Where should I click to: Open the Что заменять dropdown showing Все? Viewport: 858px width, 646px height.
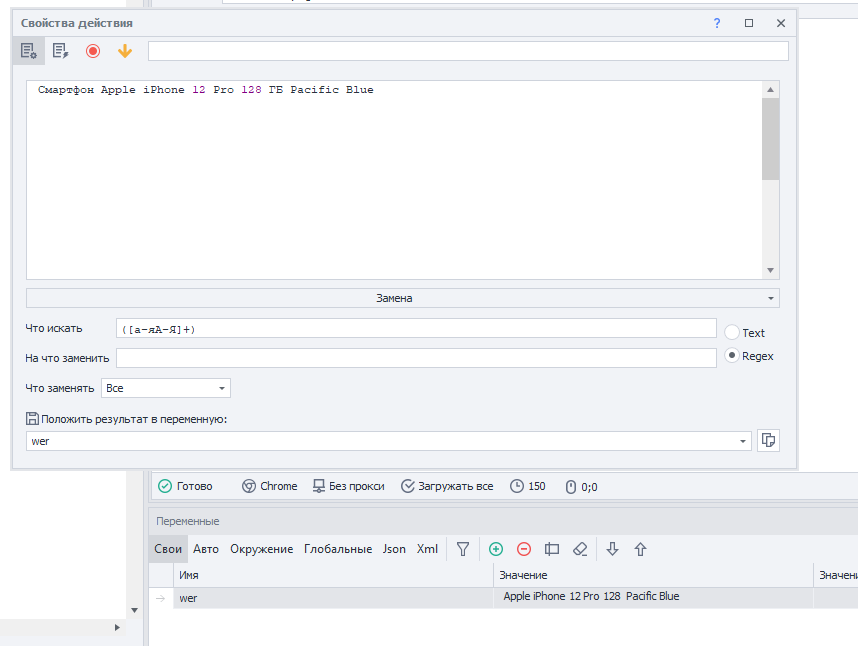point(166,388)
